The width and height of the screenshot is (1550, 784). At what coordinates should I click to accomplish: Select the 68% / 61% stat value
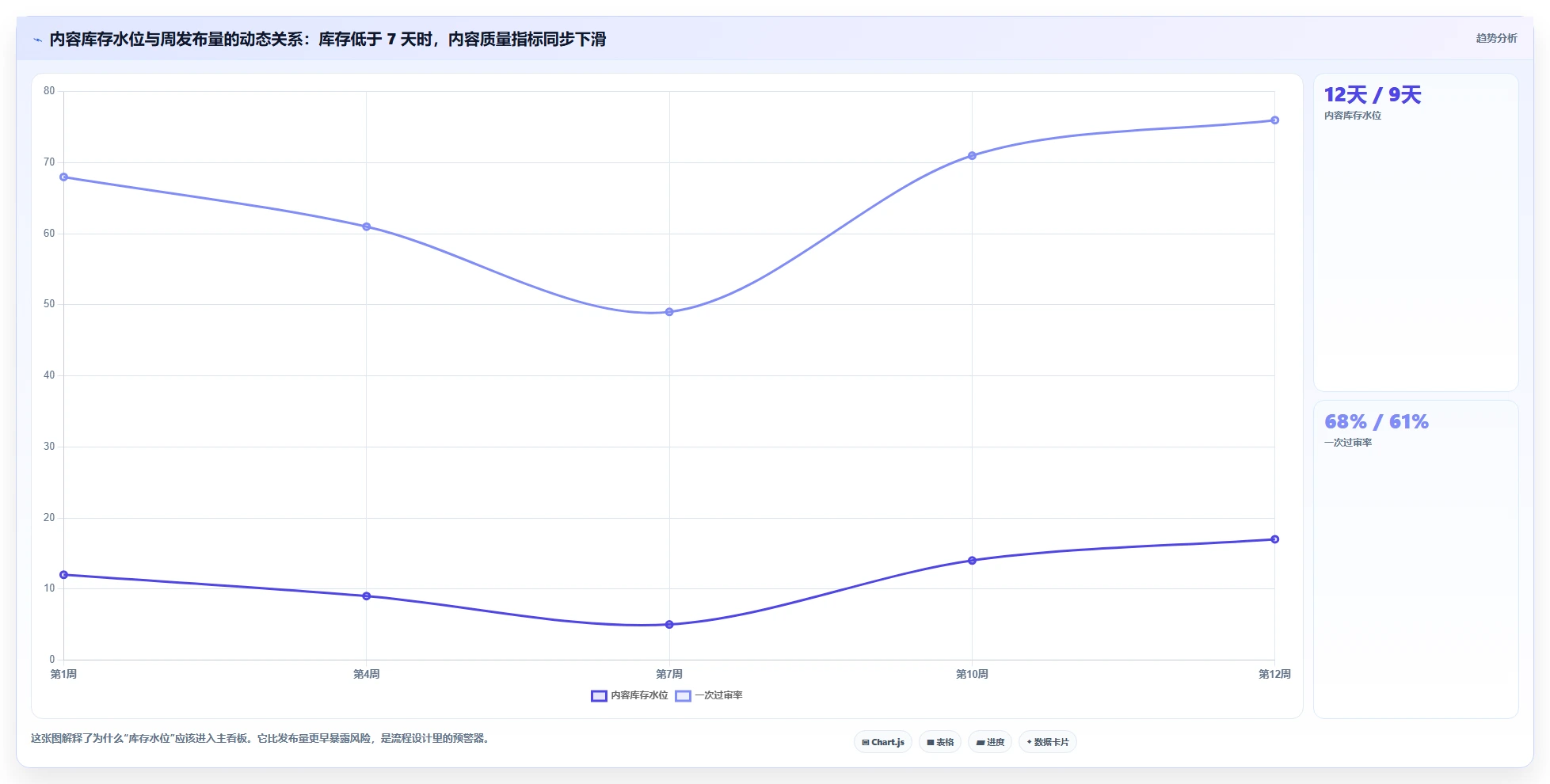(1377, 422)
